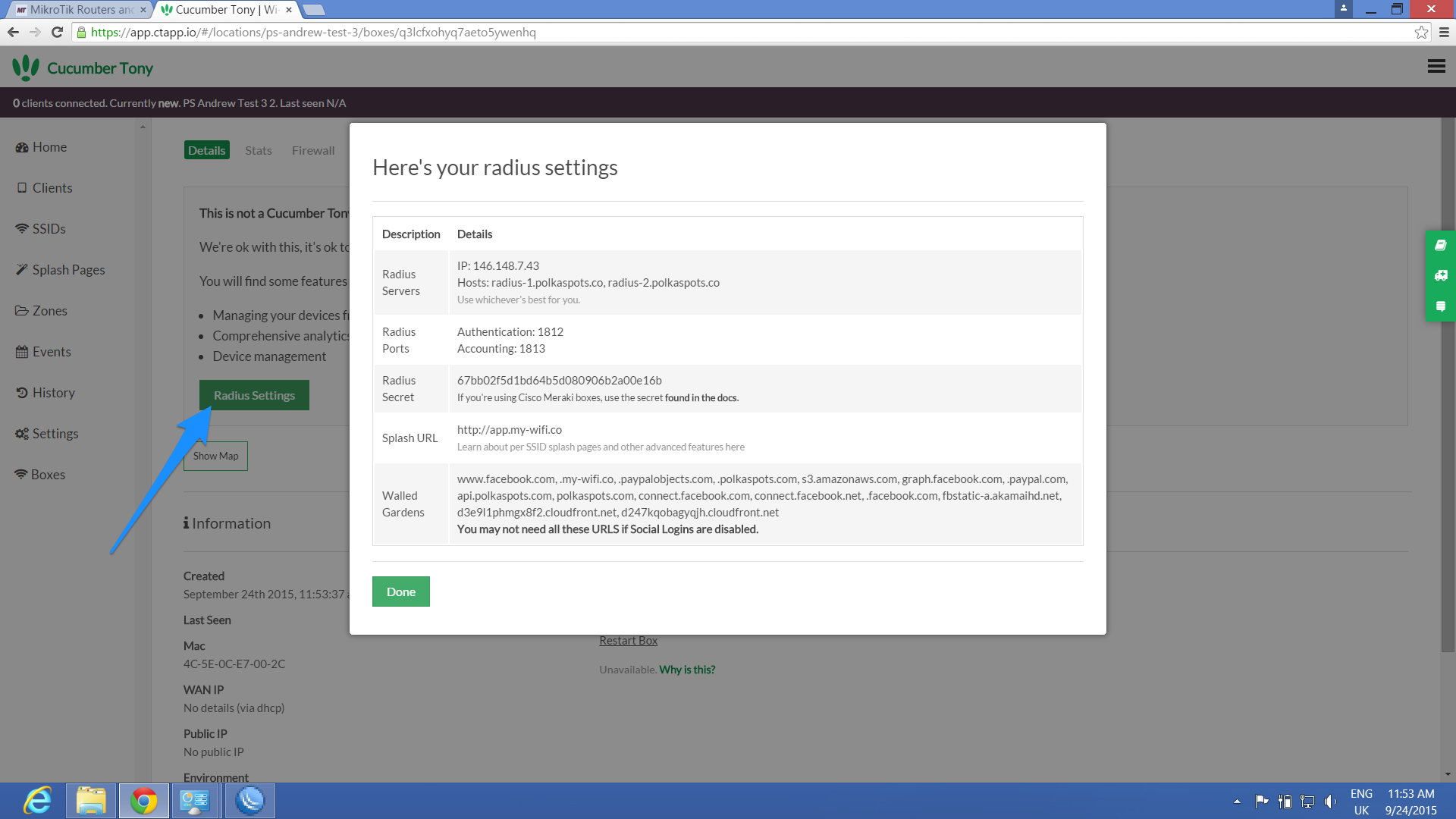The width and height of the screenshot is (1456, 819).
Task: Open Boxes in the sidebar
Action: pyautogui.click(x=40, y=475)
